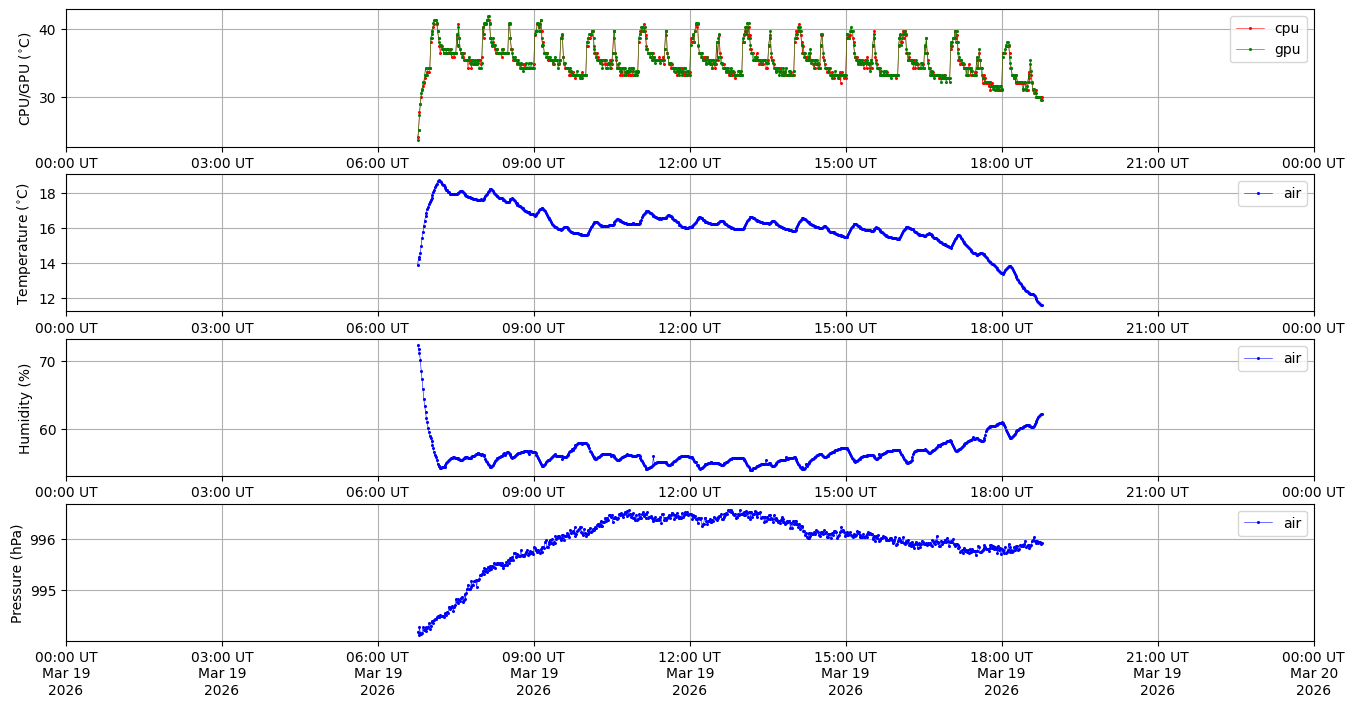Click the Humidity (%) y-axis label
Screen dimensions: 1354x707
tap(25, 408)
